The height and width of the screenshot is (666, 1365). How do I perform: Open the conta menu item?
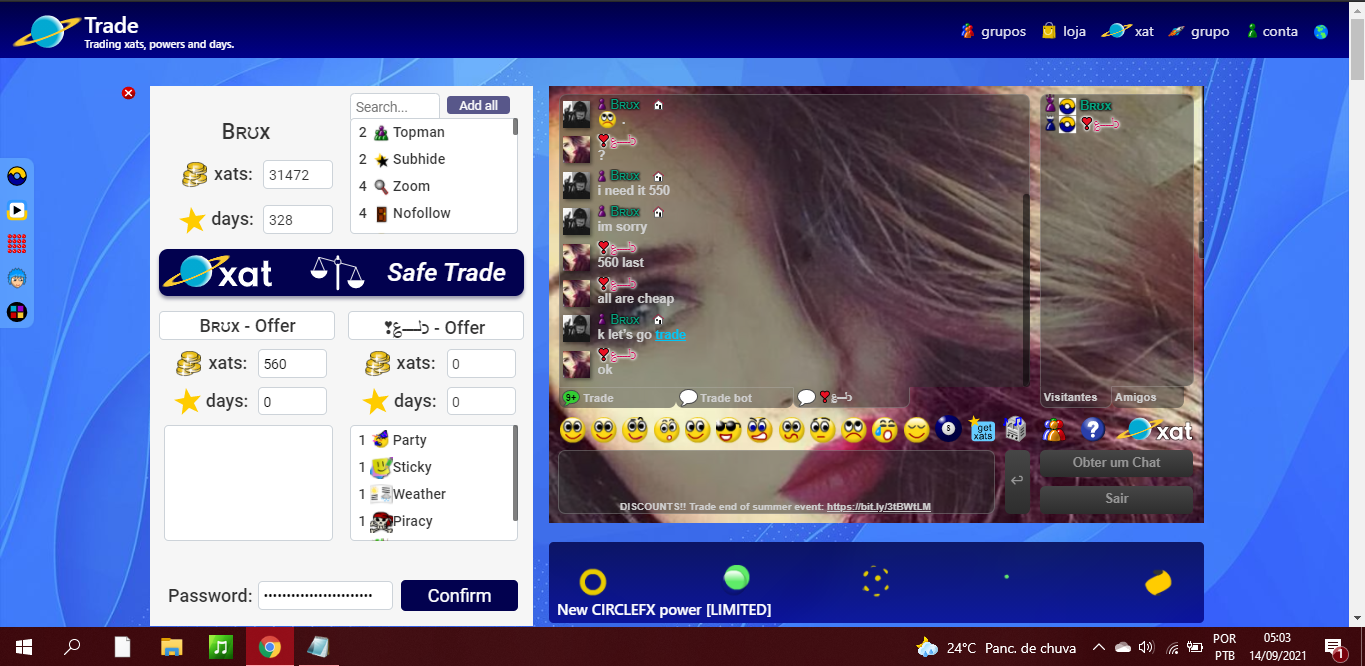pyautogui.click(x=1272, y=31)
